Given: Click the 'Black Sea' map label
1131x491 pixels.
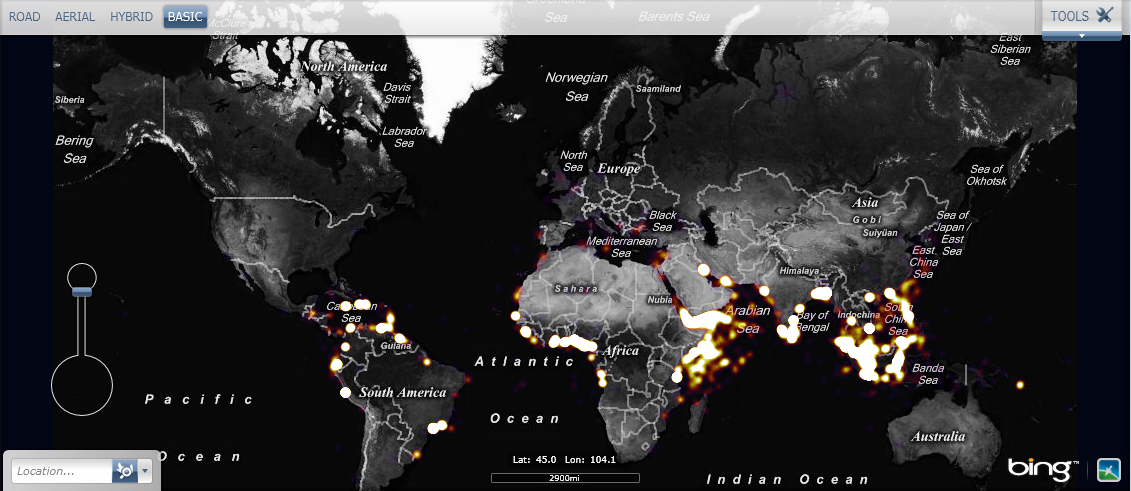Looking at the screenshot, I should pyautogui.click(x=663, y=221).
